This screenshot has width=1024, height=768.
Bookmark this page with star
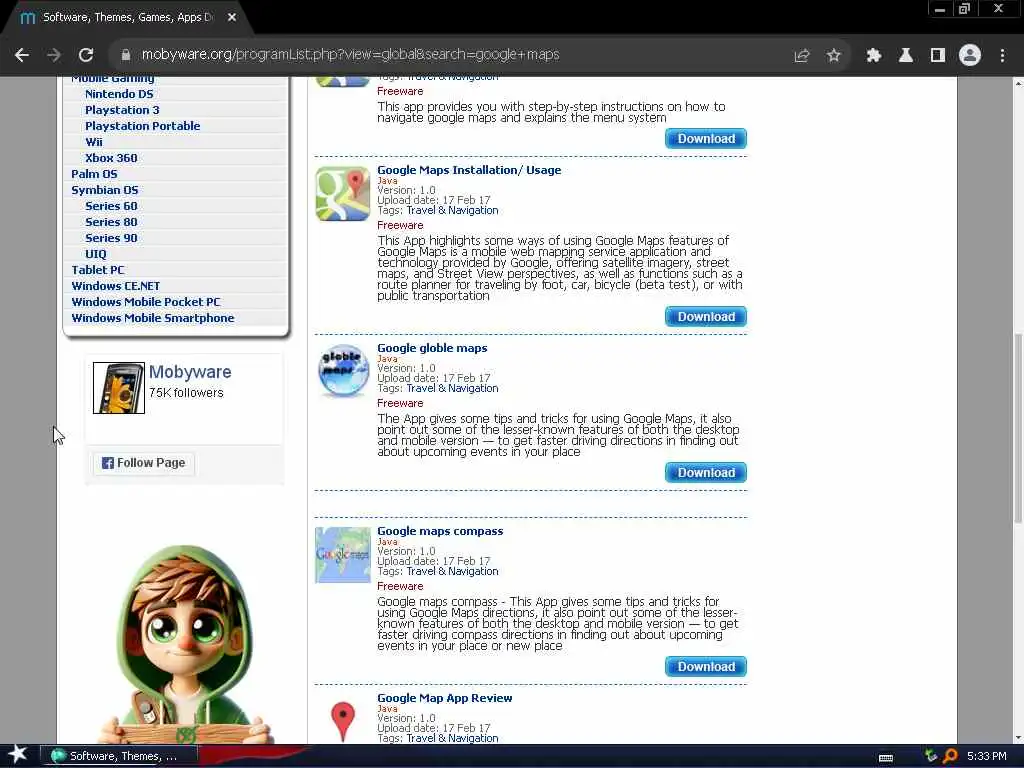click(834, 56)
